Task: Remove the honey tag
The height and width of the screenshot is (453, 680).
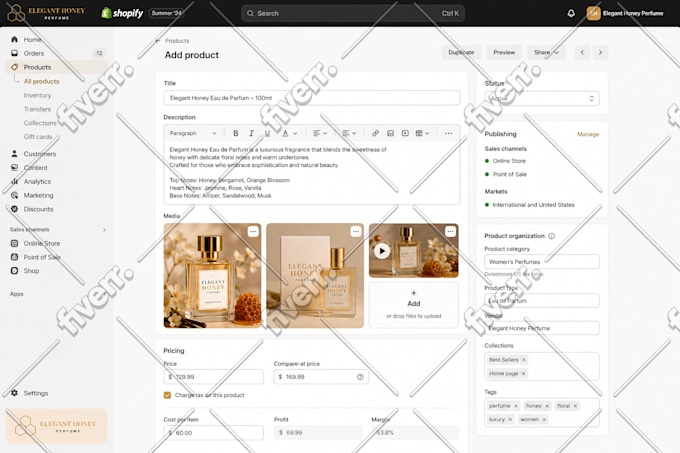Action: (x=547, y=406)
